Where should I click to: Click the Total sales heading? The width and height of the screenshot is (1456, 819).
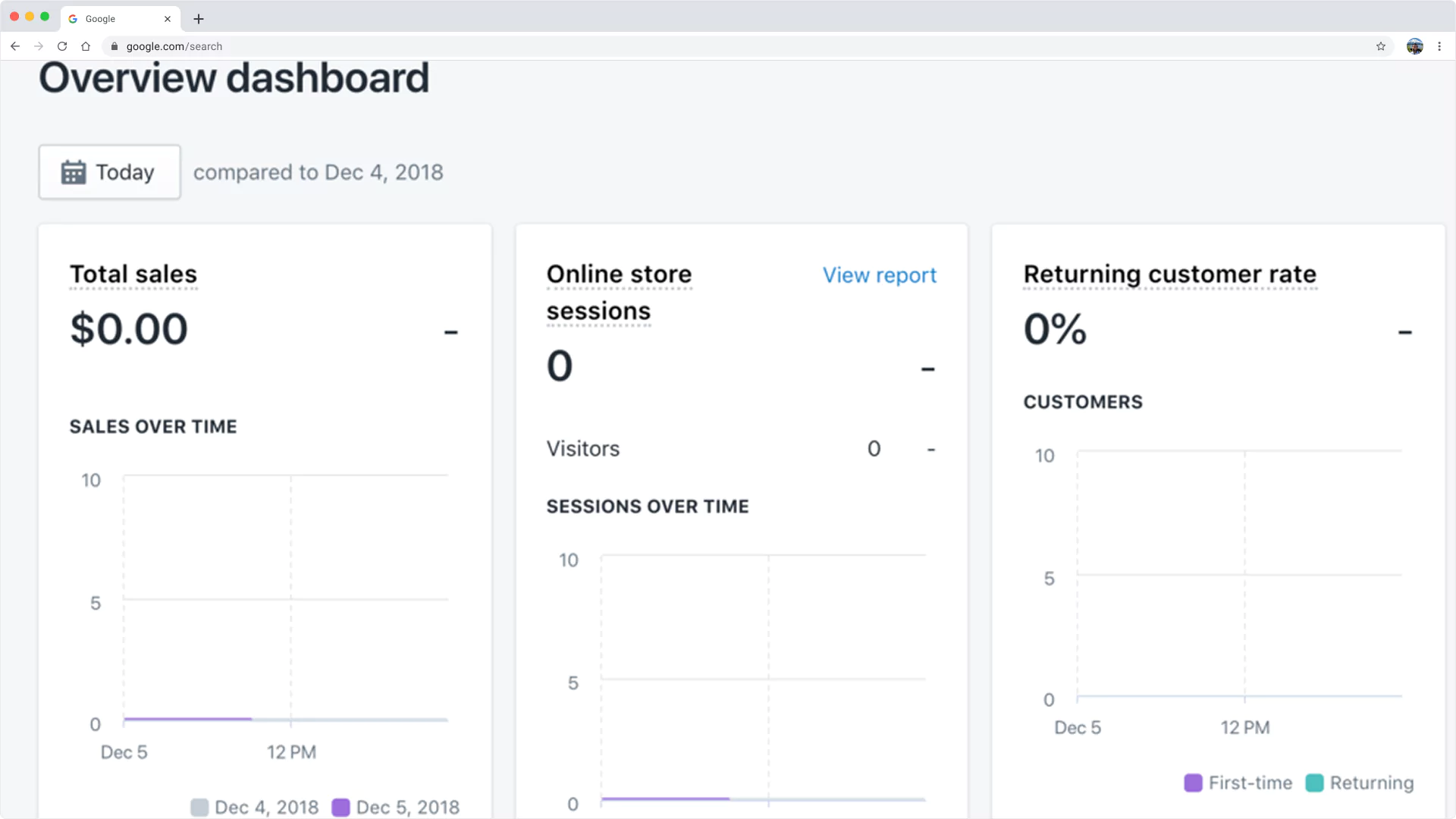point(133,274)
